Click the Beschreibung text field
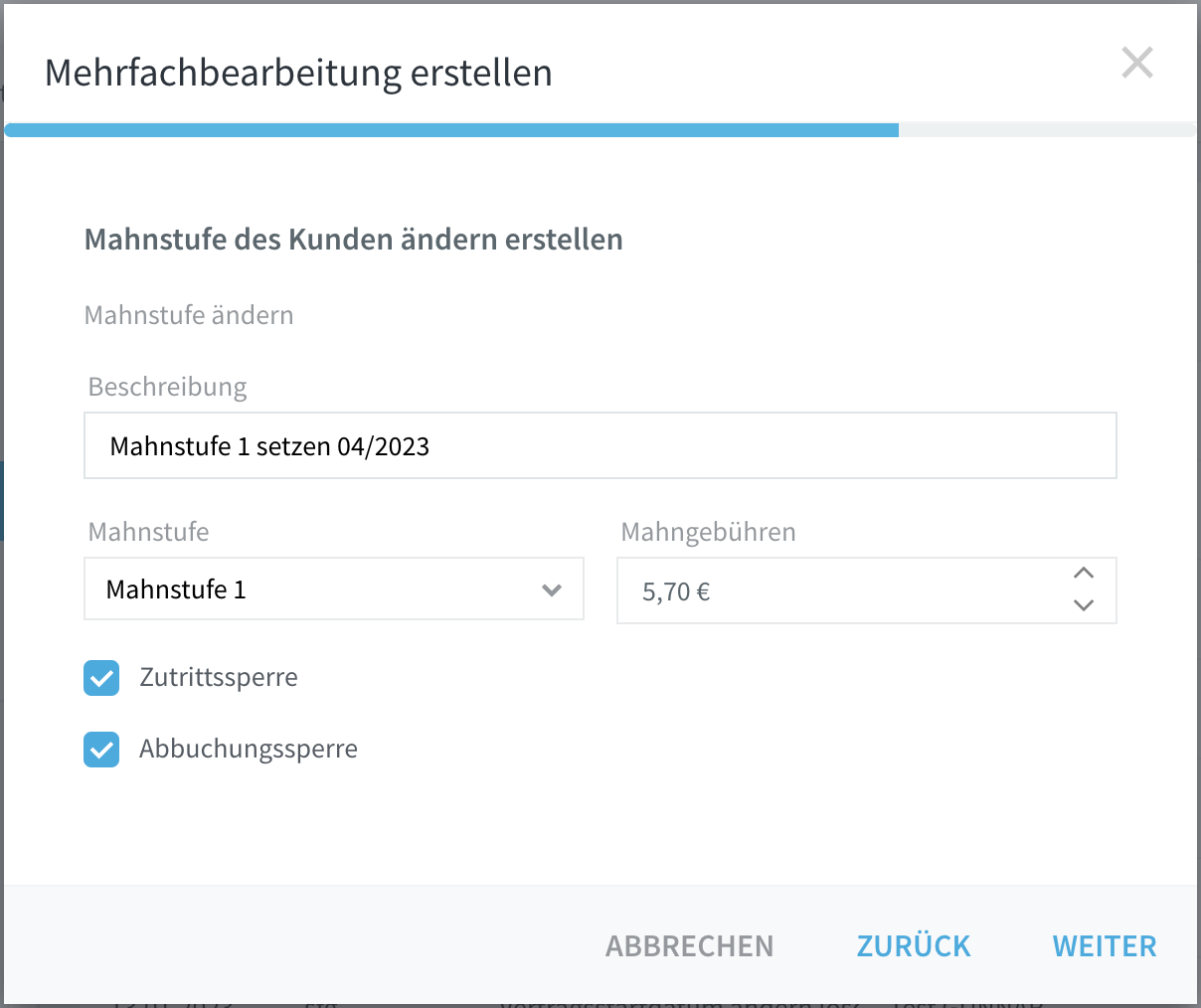 (x=600, y=445)
